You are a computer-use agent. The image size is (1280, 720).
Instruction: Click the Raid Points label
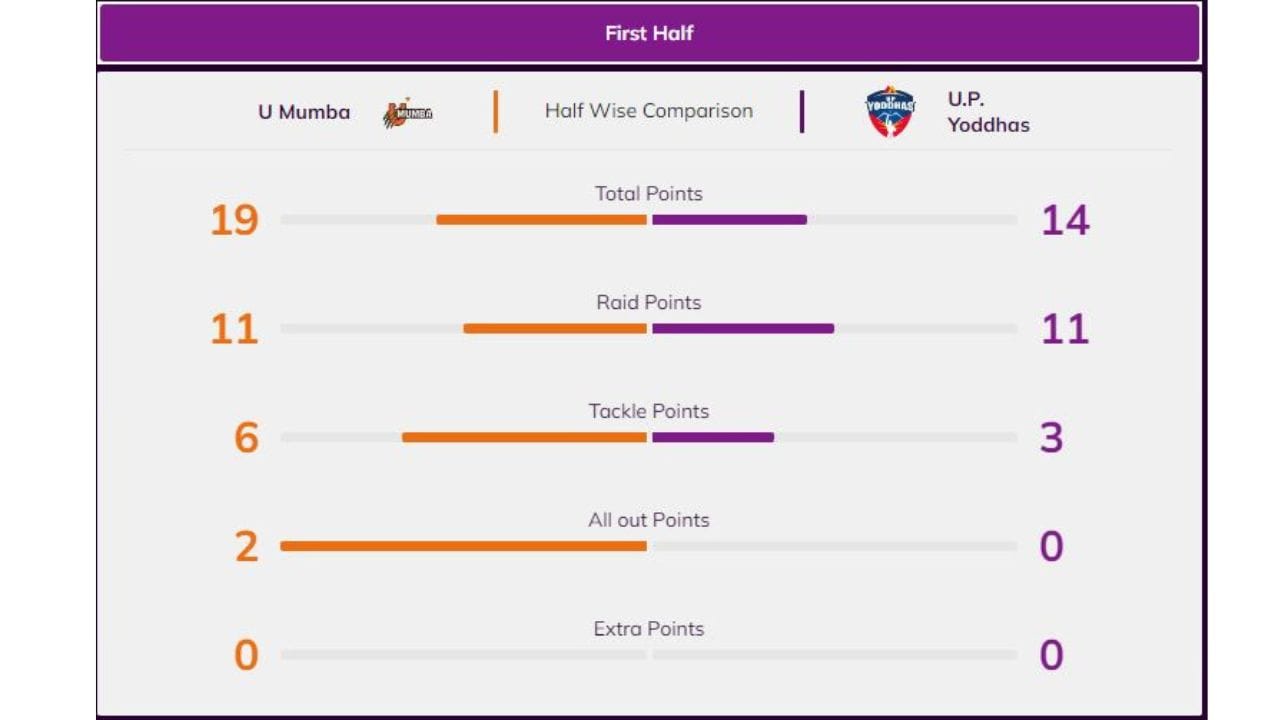click(649, 302)
